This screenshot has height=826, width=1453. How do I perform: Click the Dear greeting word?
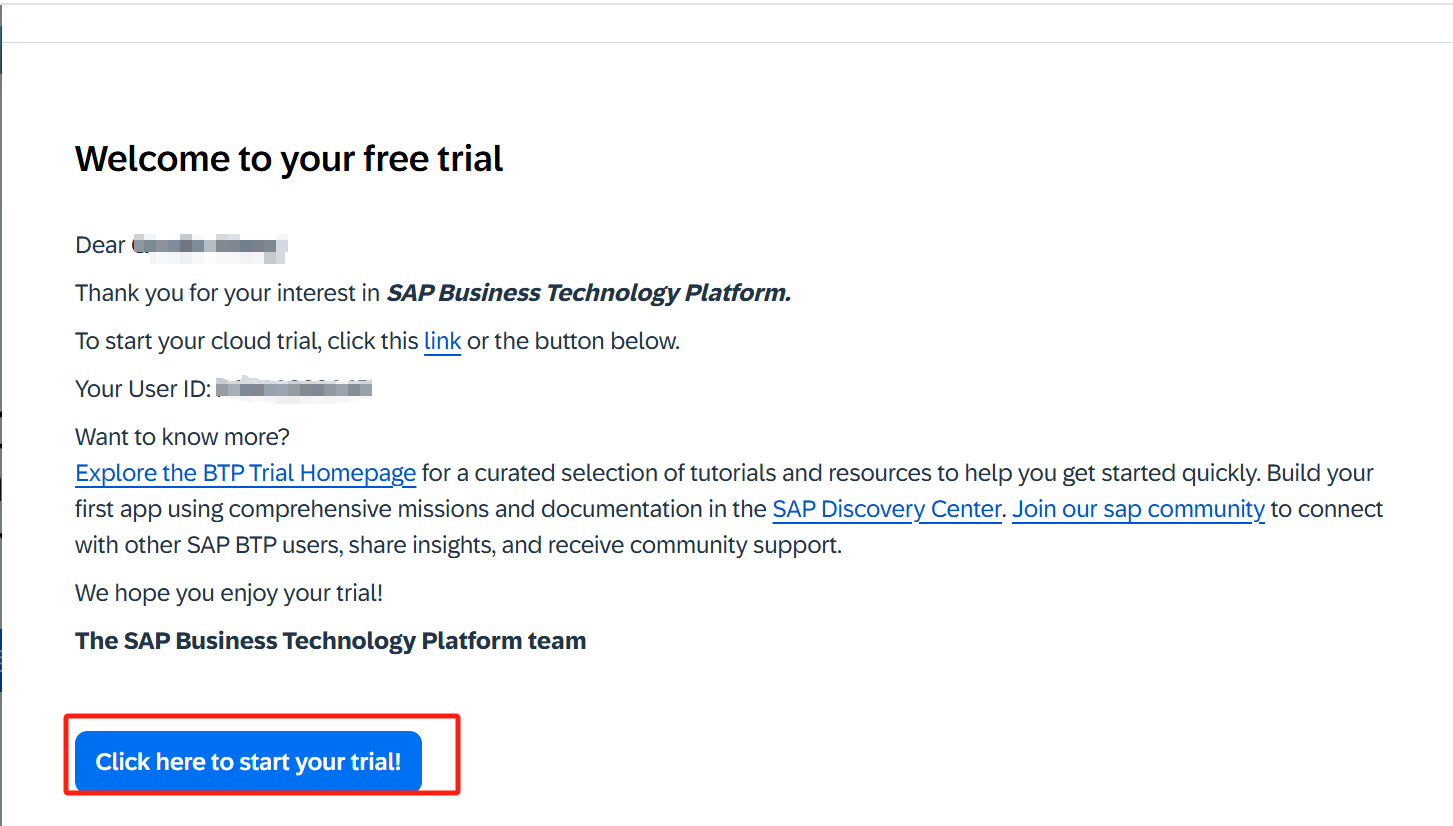pos(100,245)
